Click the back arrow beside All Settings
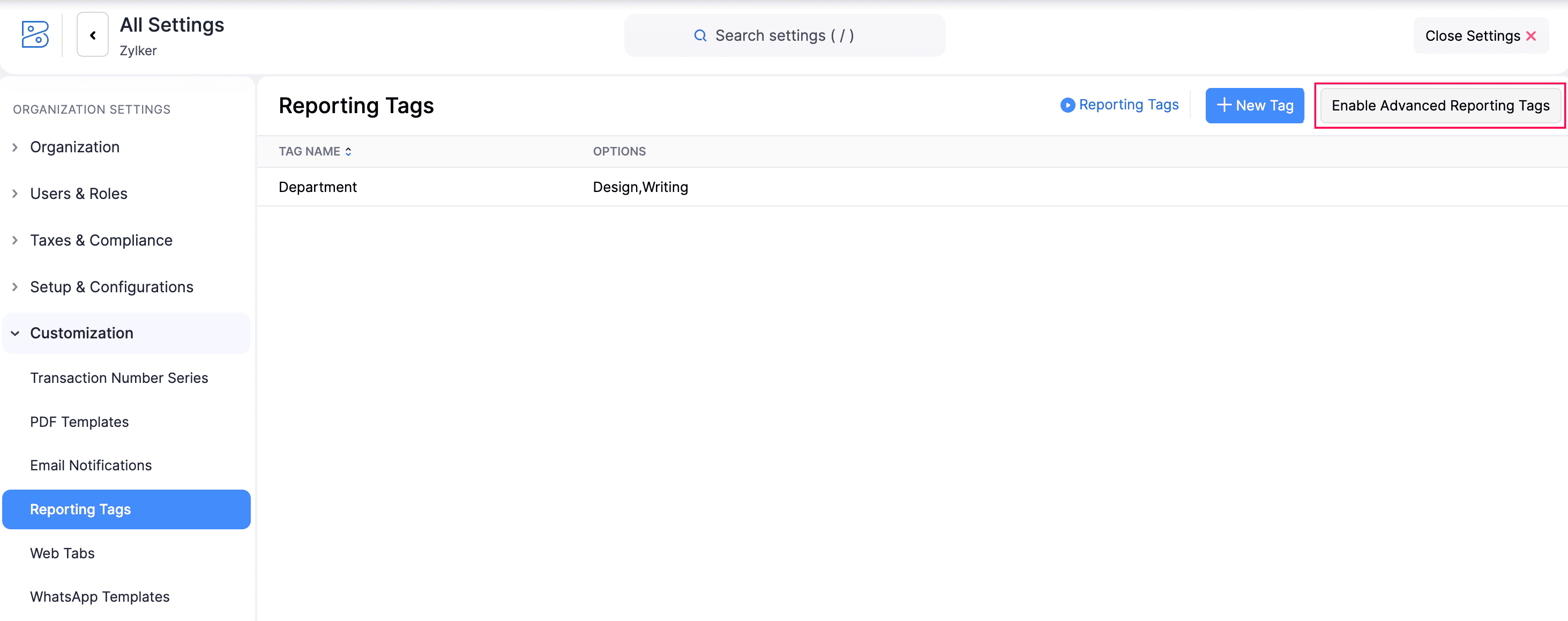This screenshot has width=1568, height=621. tap(92, 35)
